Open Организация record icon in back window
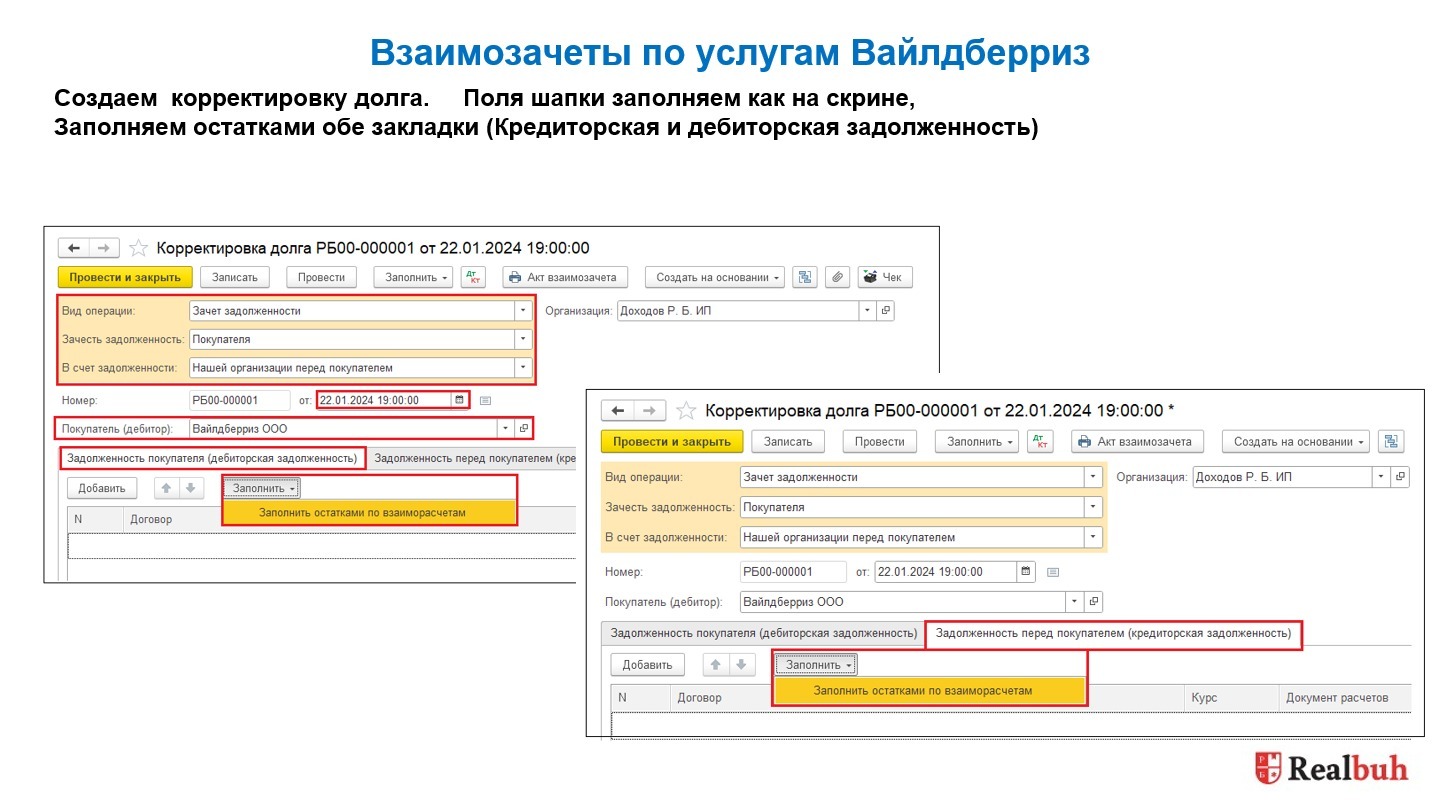 (x=885, y=311)
